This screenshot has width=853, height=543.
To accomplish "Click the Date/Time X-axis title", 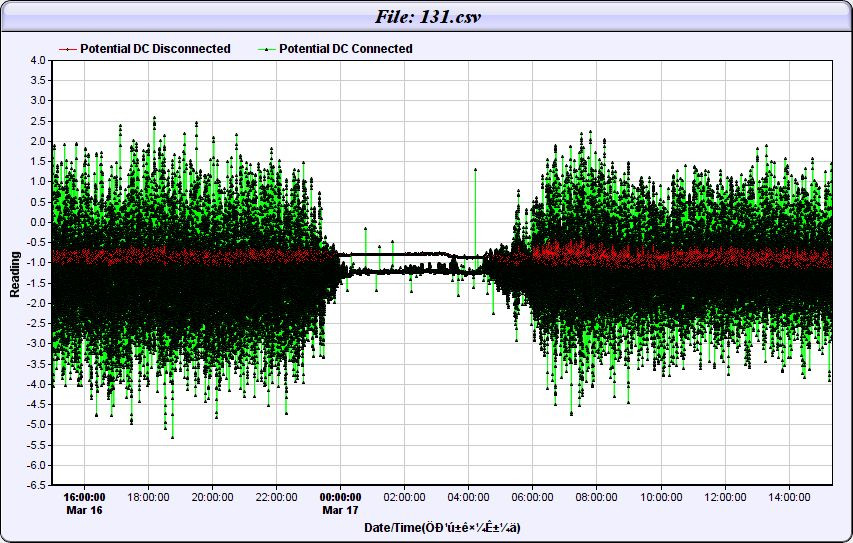I will [442, 527].
